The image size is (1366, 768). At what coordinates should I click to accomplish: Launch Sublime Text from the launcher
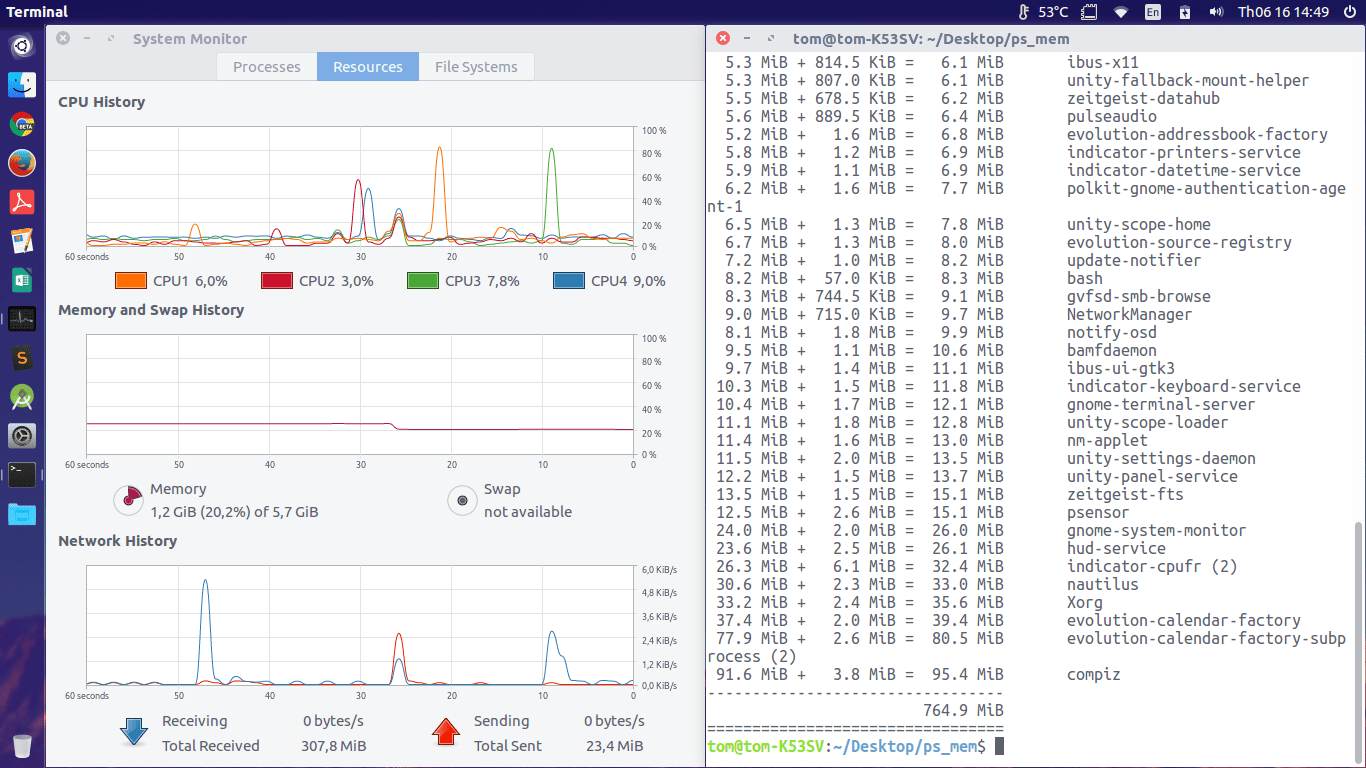[x=22, y=358]
